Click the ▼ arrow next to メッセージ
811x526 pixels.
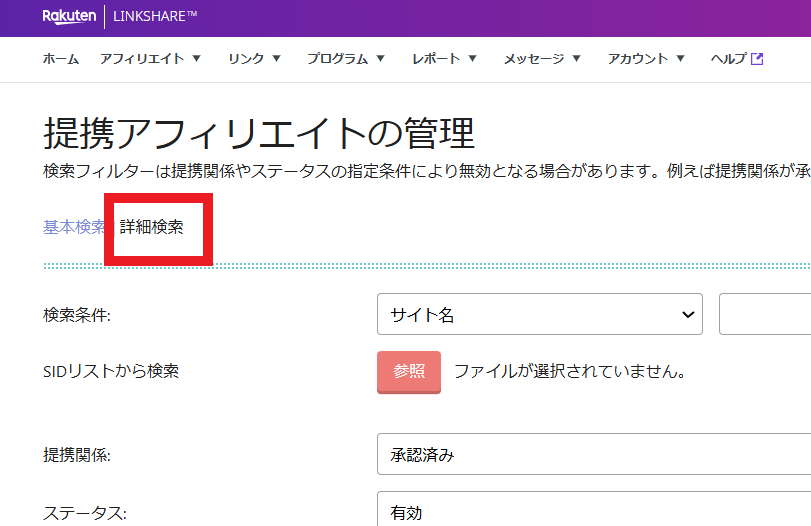point(577,59)
